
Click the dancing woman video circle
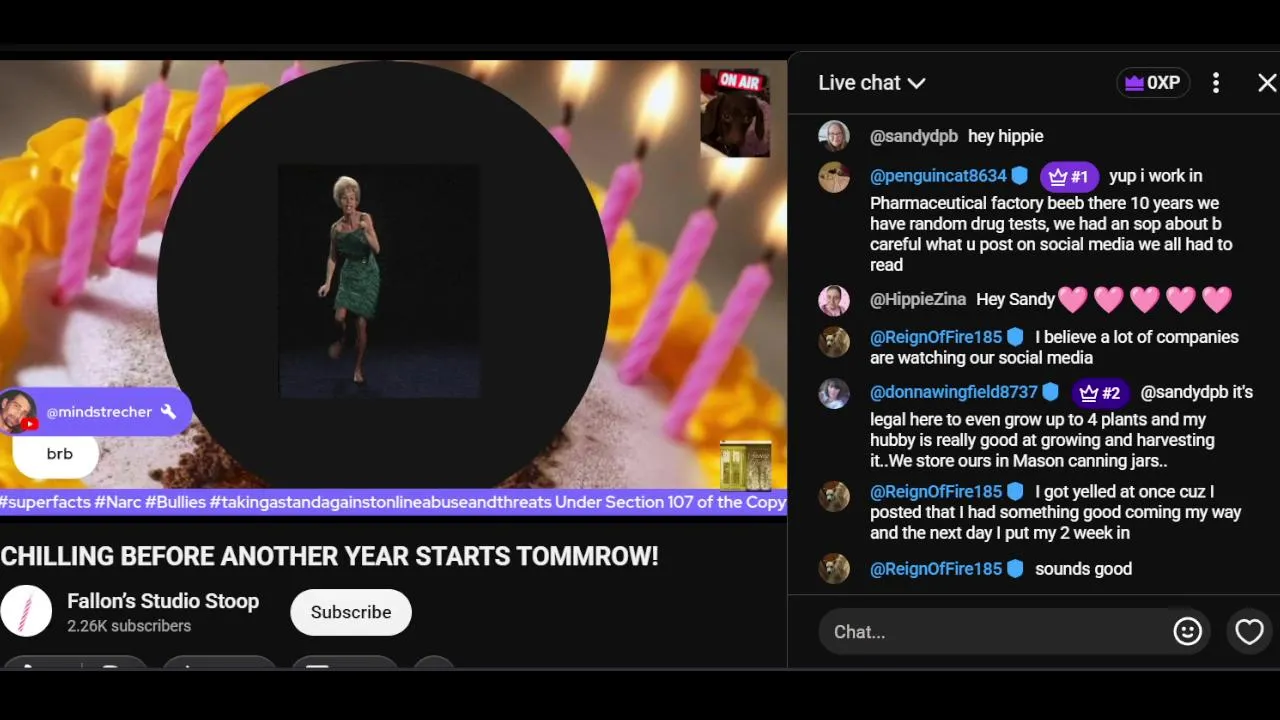click(384, 288)
